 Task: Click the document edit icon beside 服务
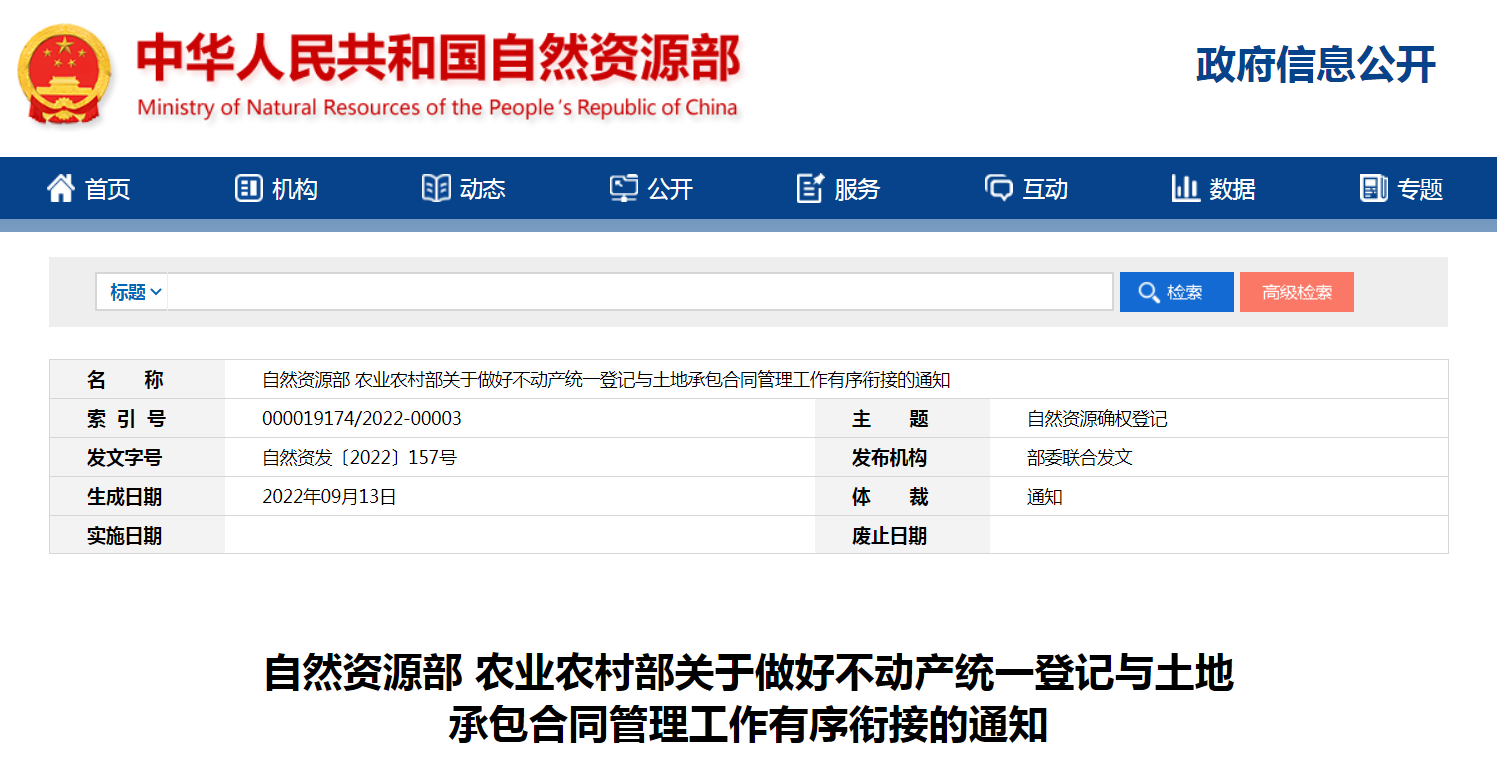pyautogui.click(x=810, y=188)
